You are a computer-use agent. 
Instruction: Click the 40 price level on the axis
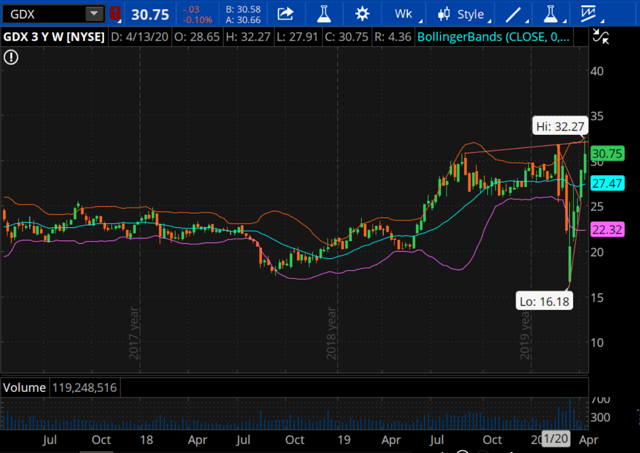597,71
